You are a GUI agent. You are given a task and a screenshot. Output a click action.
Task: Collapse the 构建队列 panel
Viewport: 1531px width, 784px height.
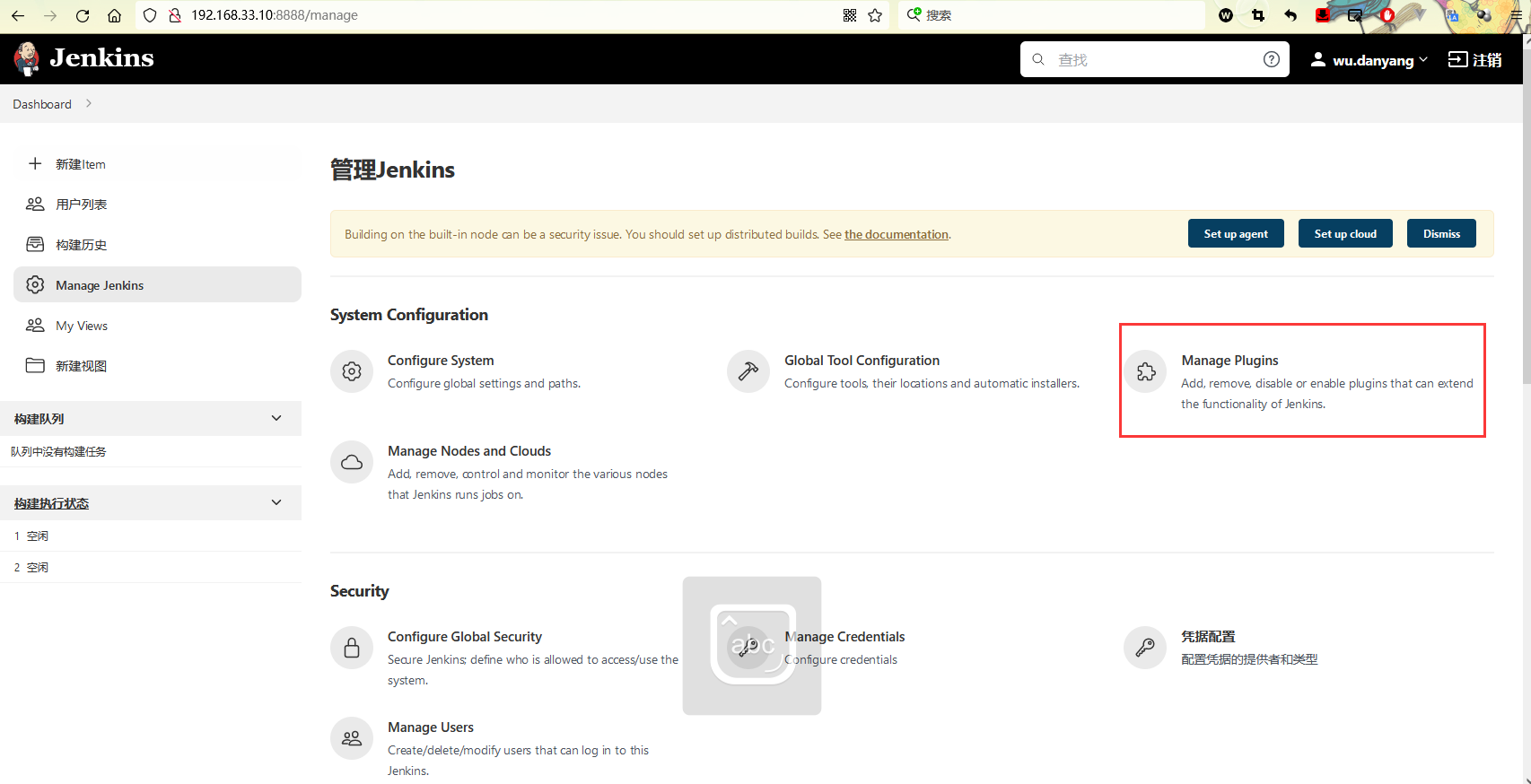[276, 418]
